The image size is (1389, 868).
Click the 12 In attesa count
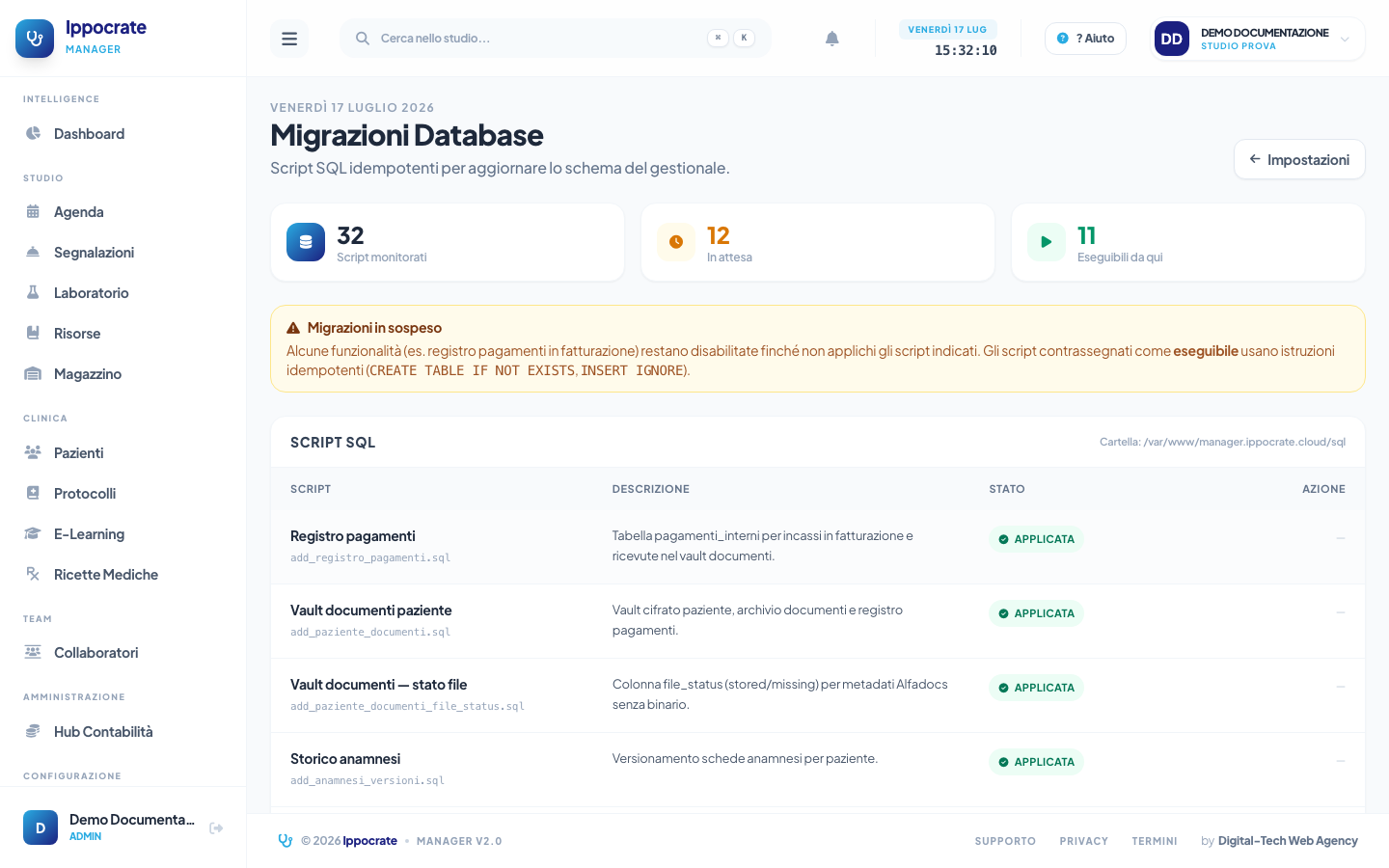(x=719, y=235)
